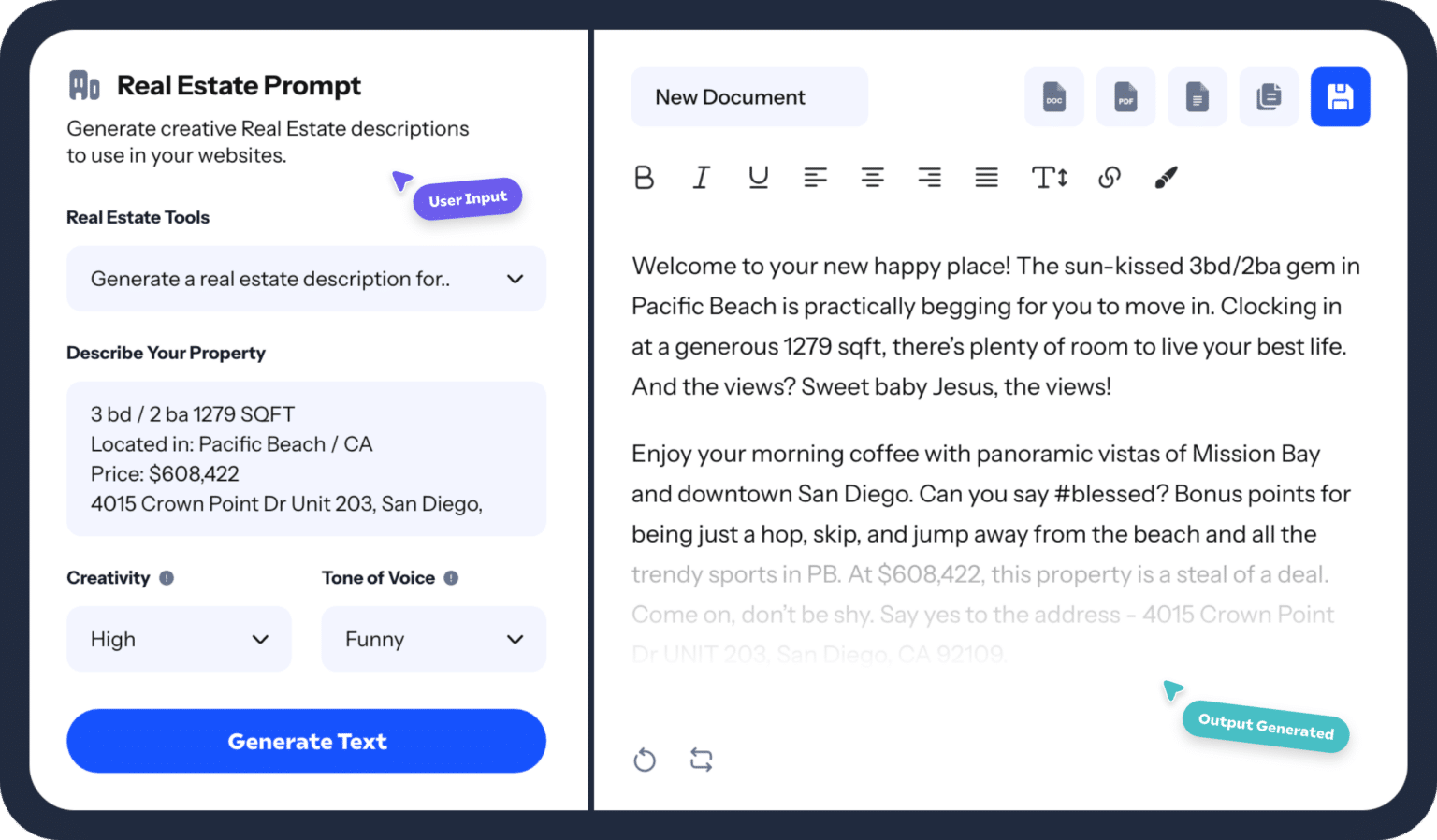The height and width of the screenshot is (840, 1437).
Task: Adjust line spacing via the Tt icon
Action: click(1049, 177)
